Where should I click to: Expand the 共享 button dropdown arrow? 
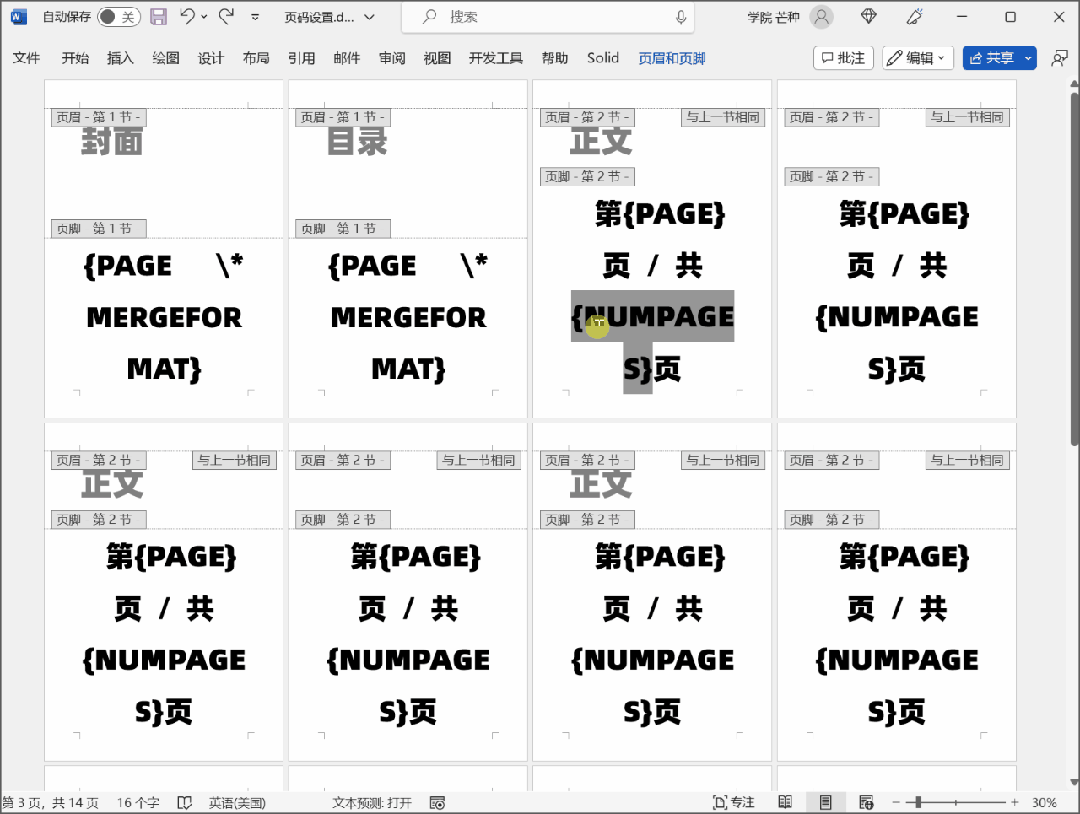click(x=1028, y=58)
